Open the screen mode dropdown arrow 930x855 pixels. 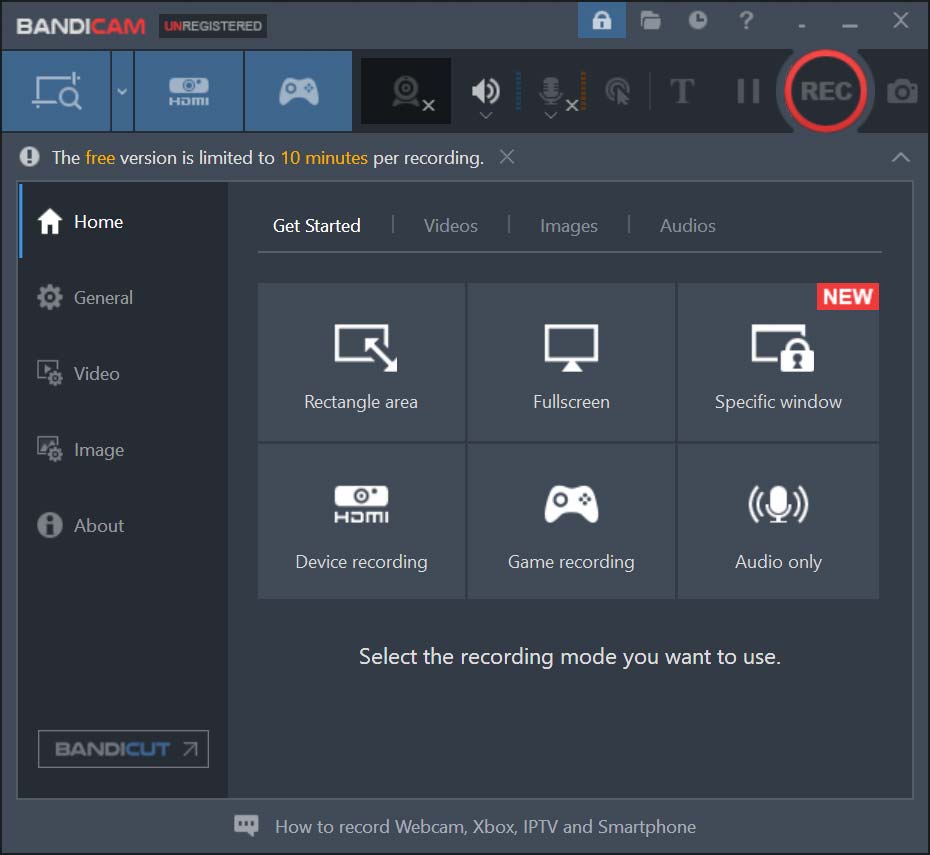pos(122,91)
